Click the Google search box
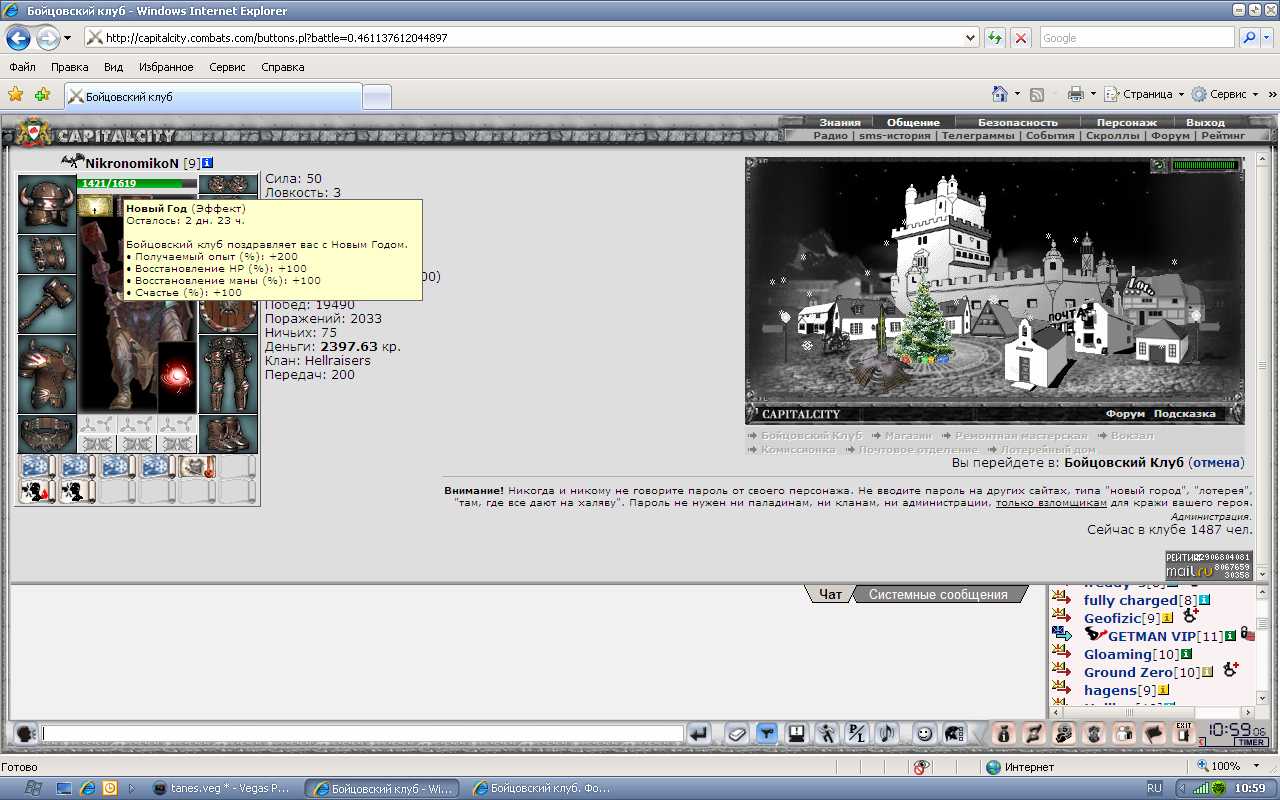The image size is (1280, 800). pos(1137,38)
